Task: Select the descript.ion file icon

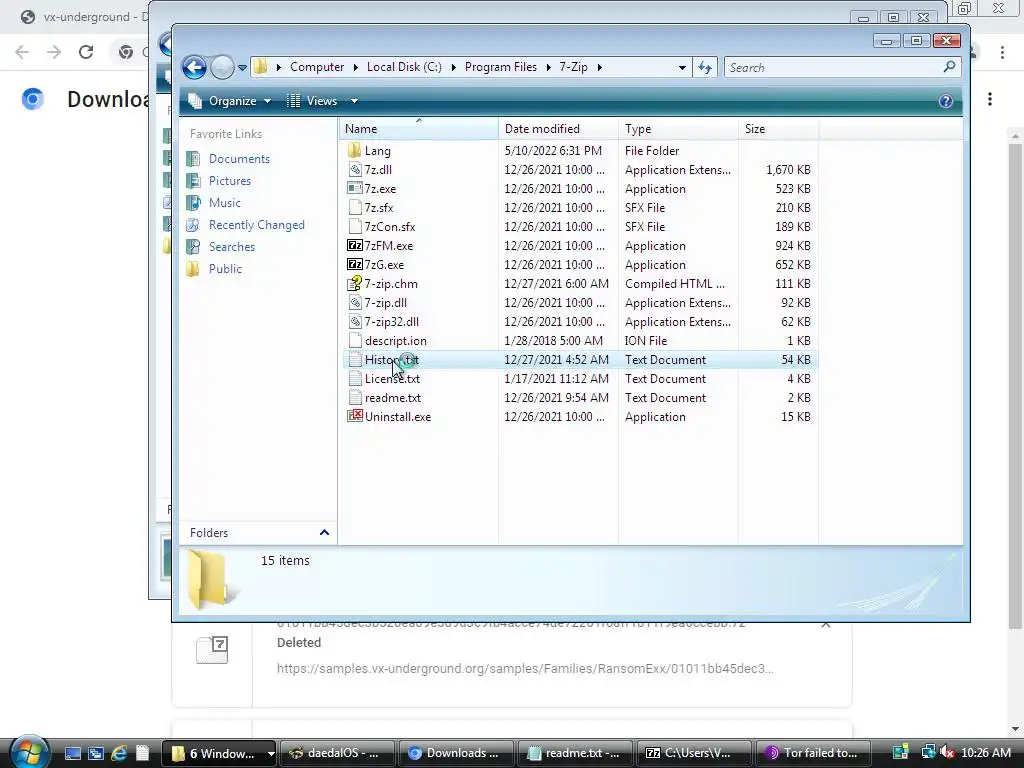Action: coord(355,340)
